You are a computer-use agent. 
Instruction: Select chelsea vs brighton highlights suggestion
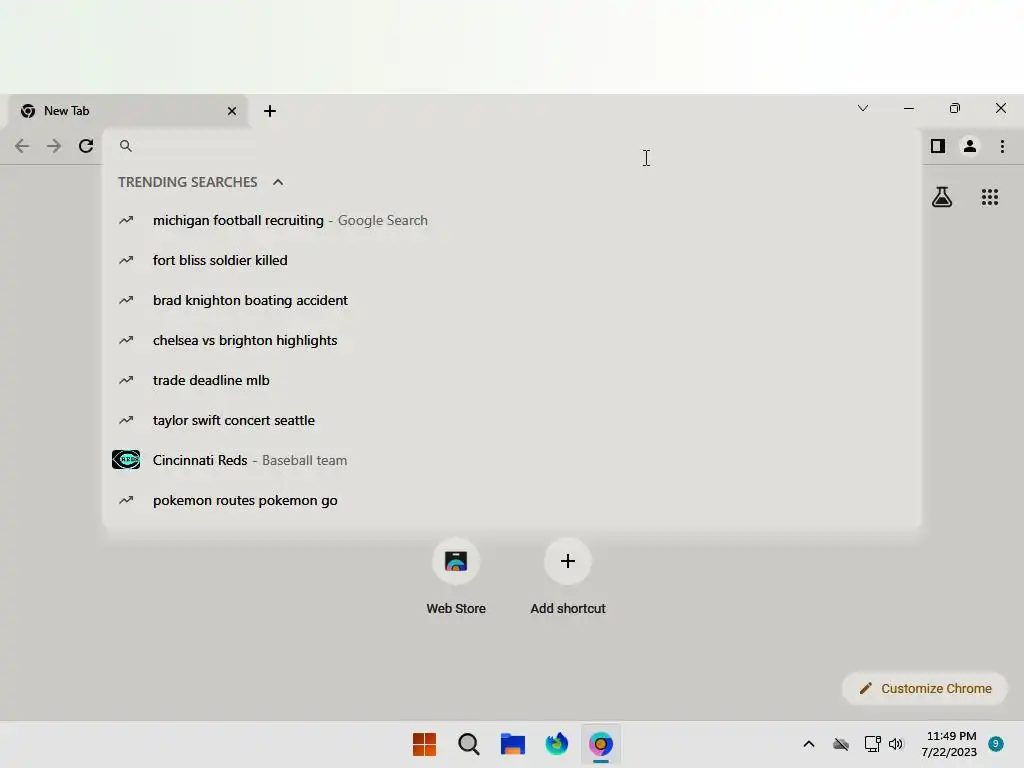pos(511,340)
